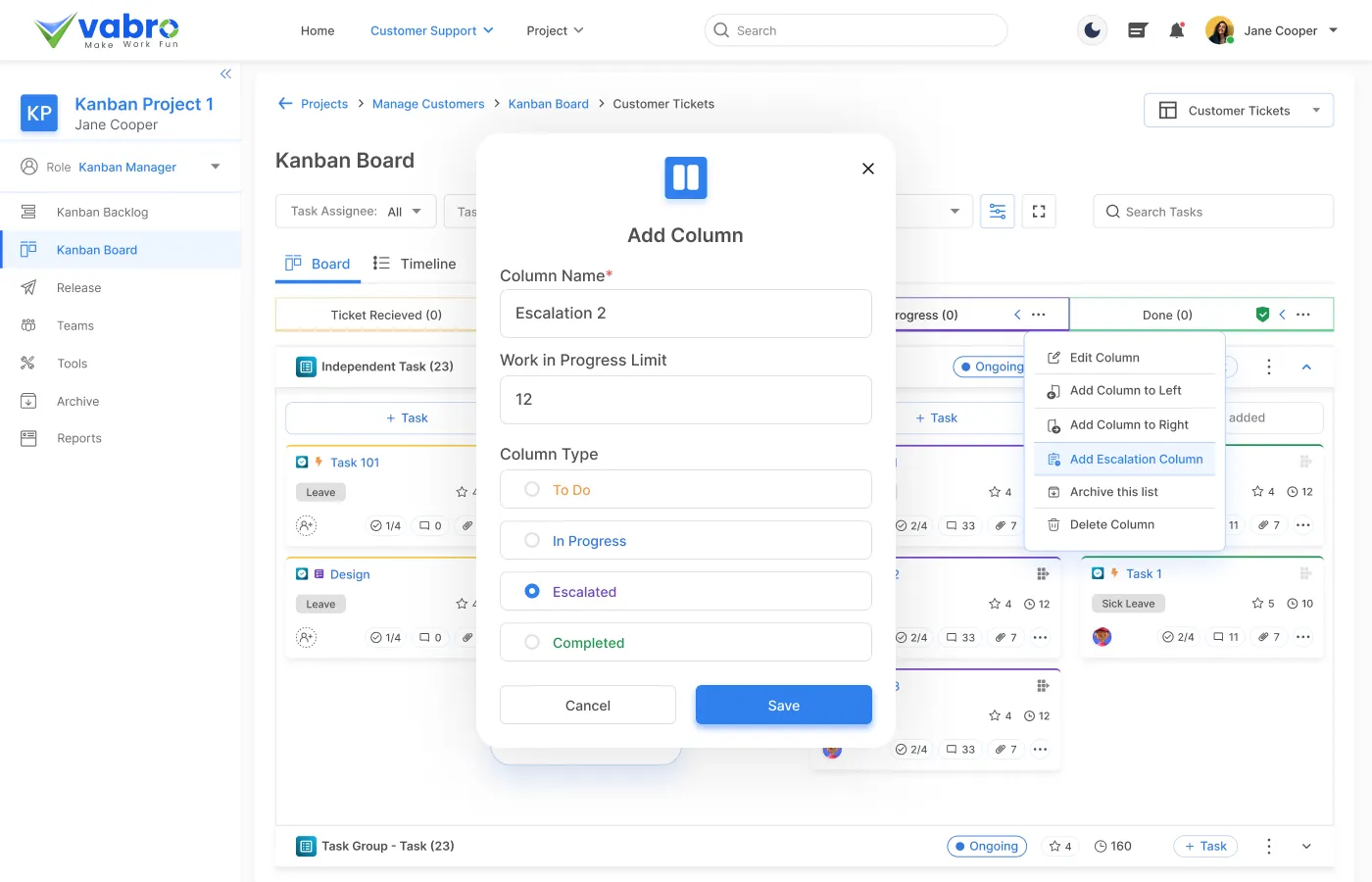Viewport: 1372px width, 882px height.
Task: Switch to the Timeline tab
Action: [x=415, y=264]
